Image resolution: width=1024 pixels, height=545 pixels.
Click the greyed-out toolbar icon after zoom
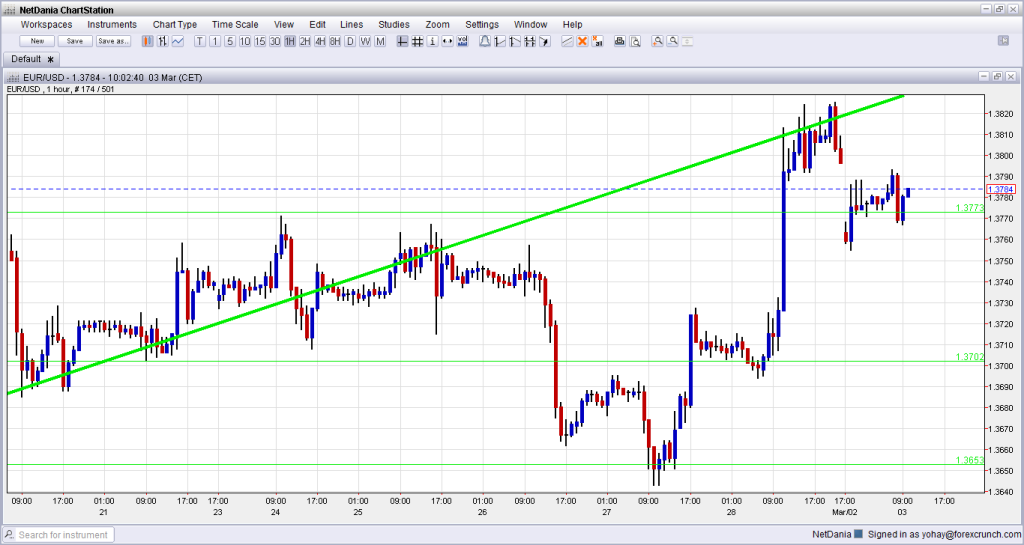pyautogui.click(x=687, y=41)
